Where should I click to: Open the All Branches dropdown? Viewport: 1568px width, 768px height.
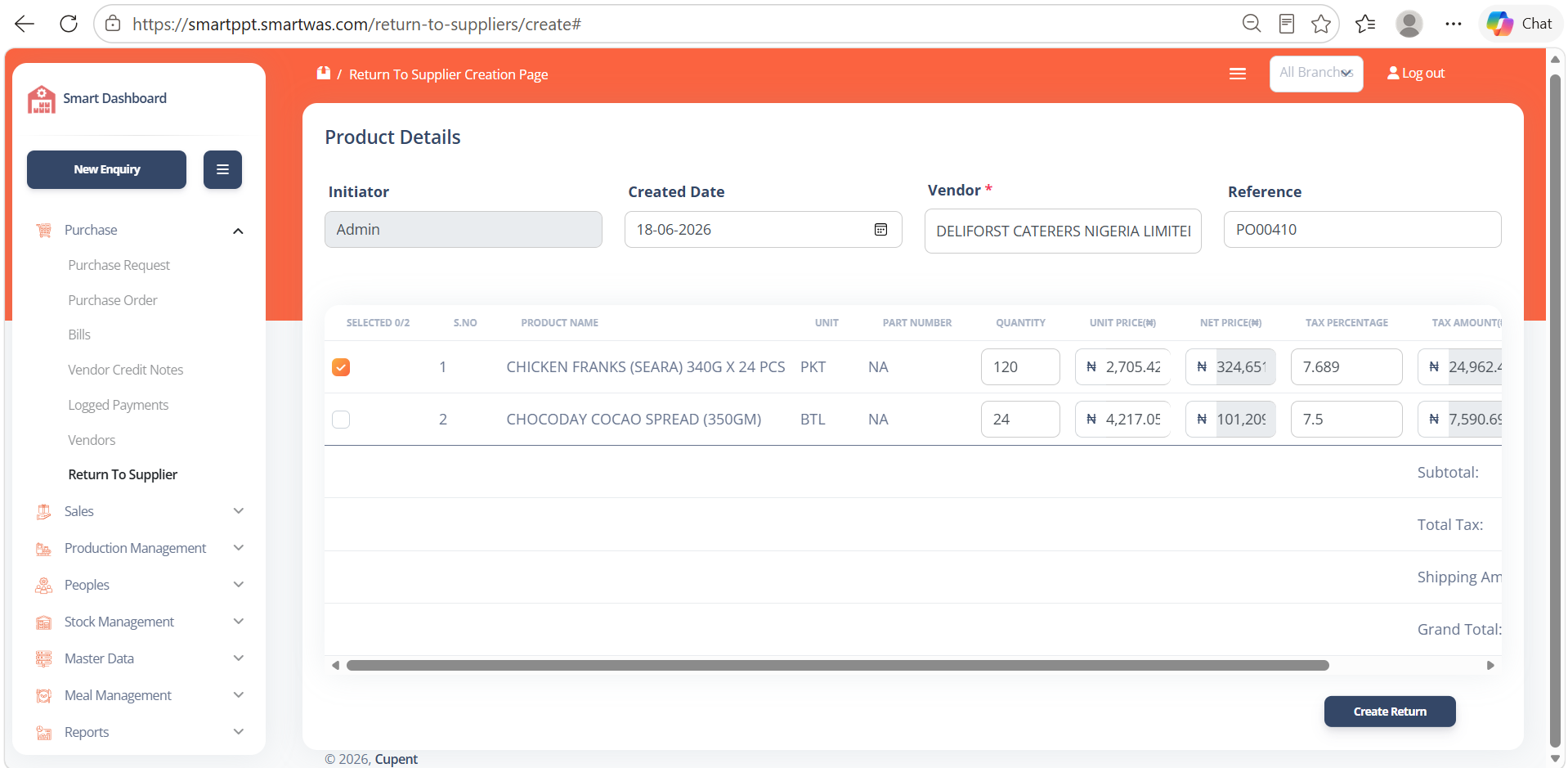coord(1316,74)
